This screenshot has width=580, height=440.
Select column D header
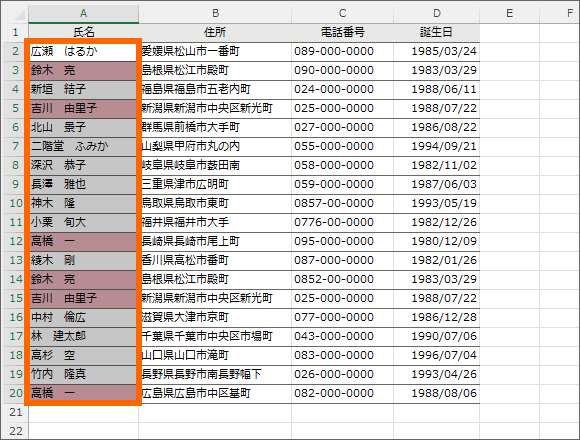436,13
